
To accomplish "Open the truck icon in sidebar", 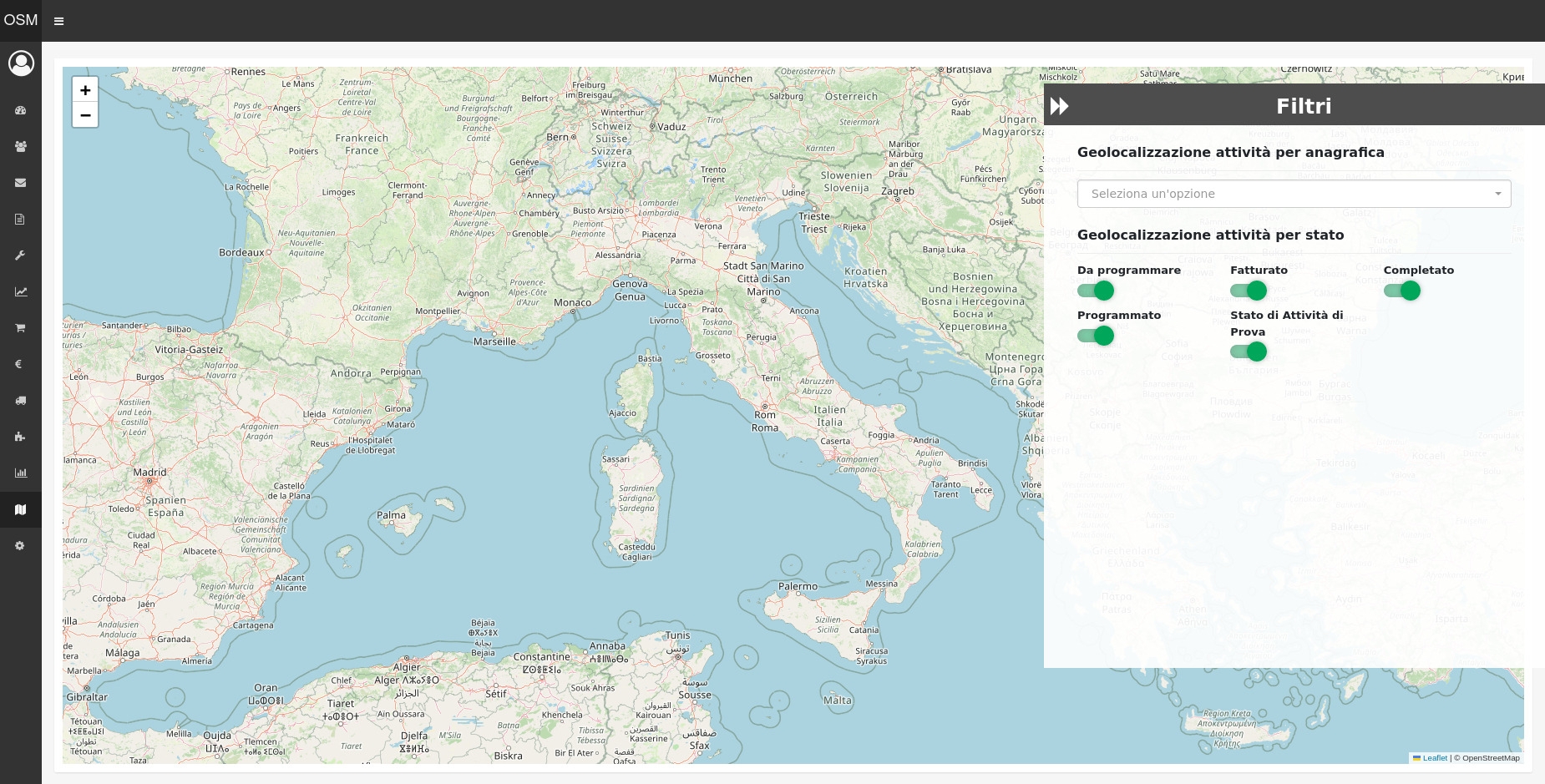I will click(x=21, y=401).
